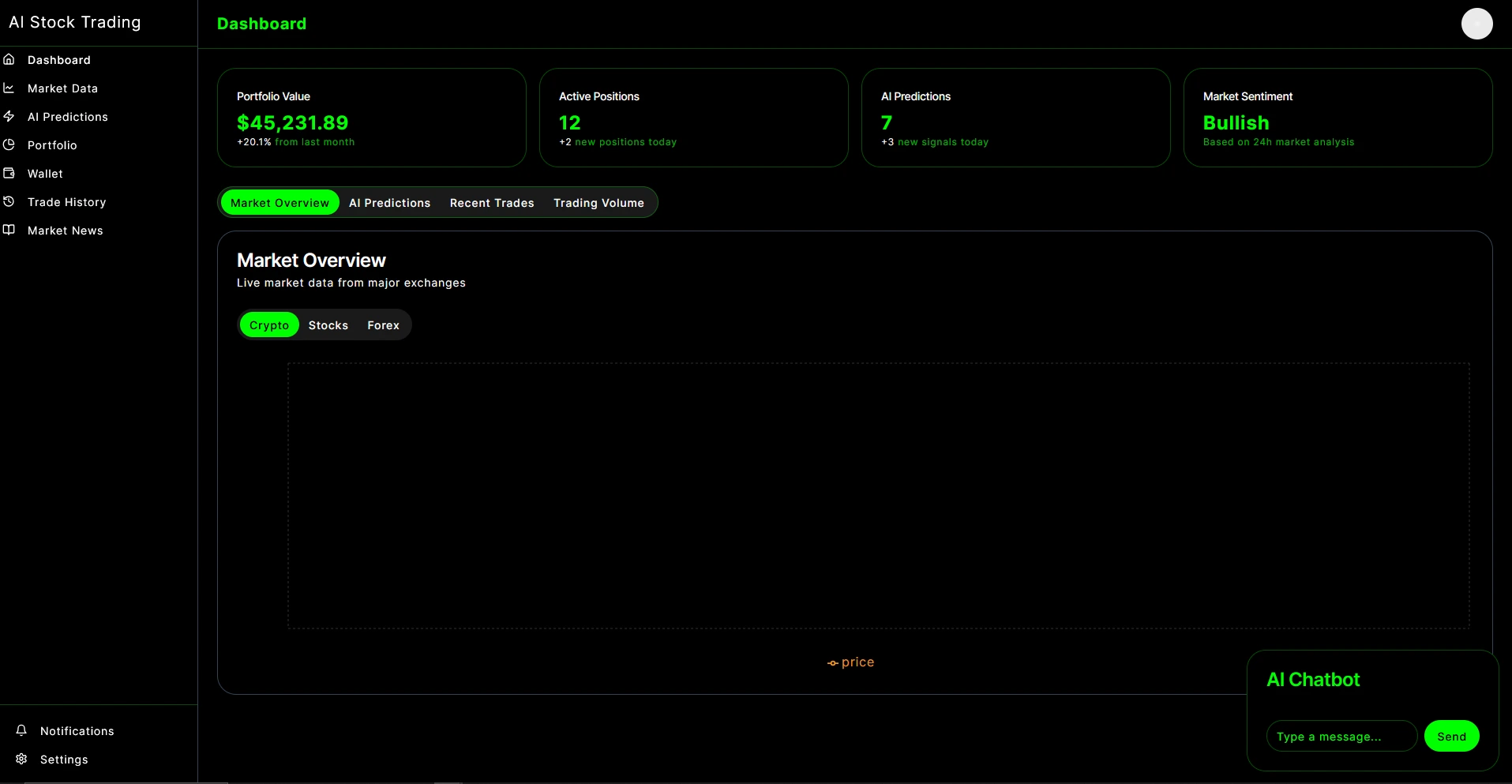Click the Market Data chart icon
The height and width of the screenshot is (784, 1512).
point(9,88)
